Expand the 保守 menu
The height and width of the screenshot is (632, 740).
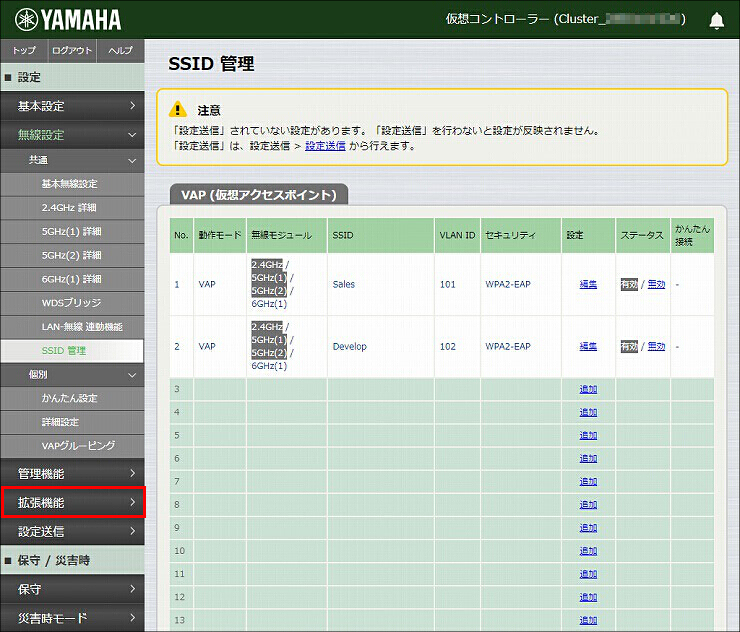pos(72,589)
